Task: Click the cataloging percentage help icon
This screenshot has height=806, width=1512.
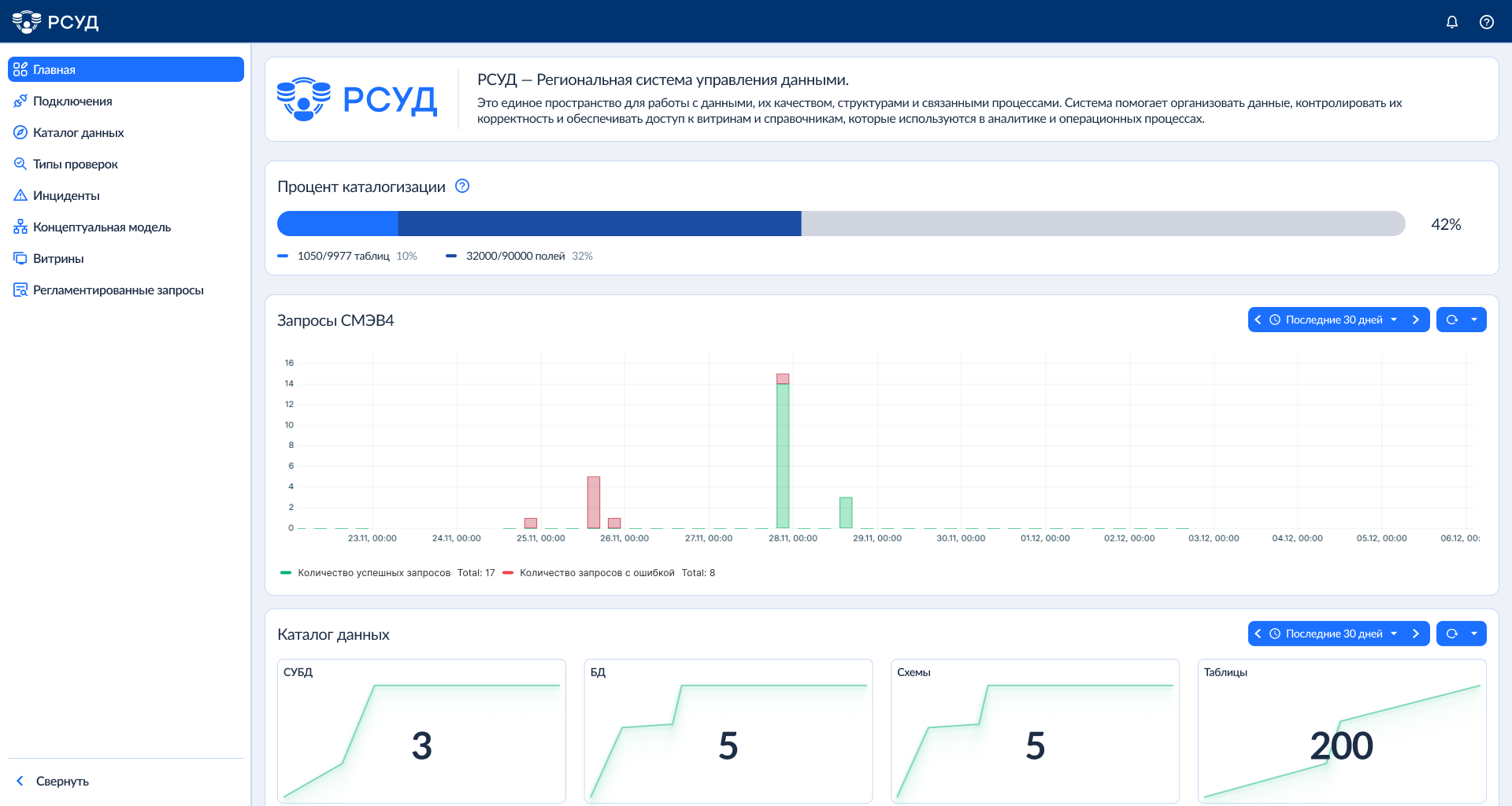Action: (x=462, y=187)
